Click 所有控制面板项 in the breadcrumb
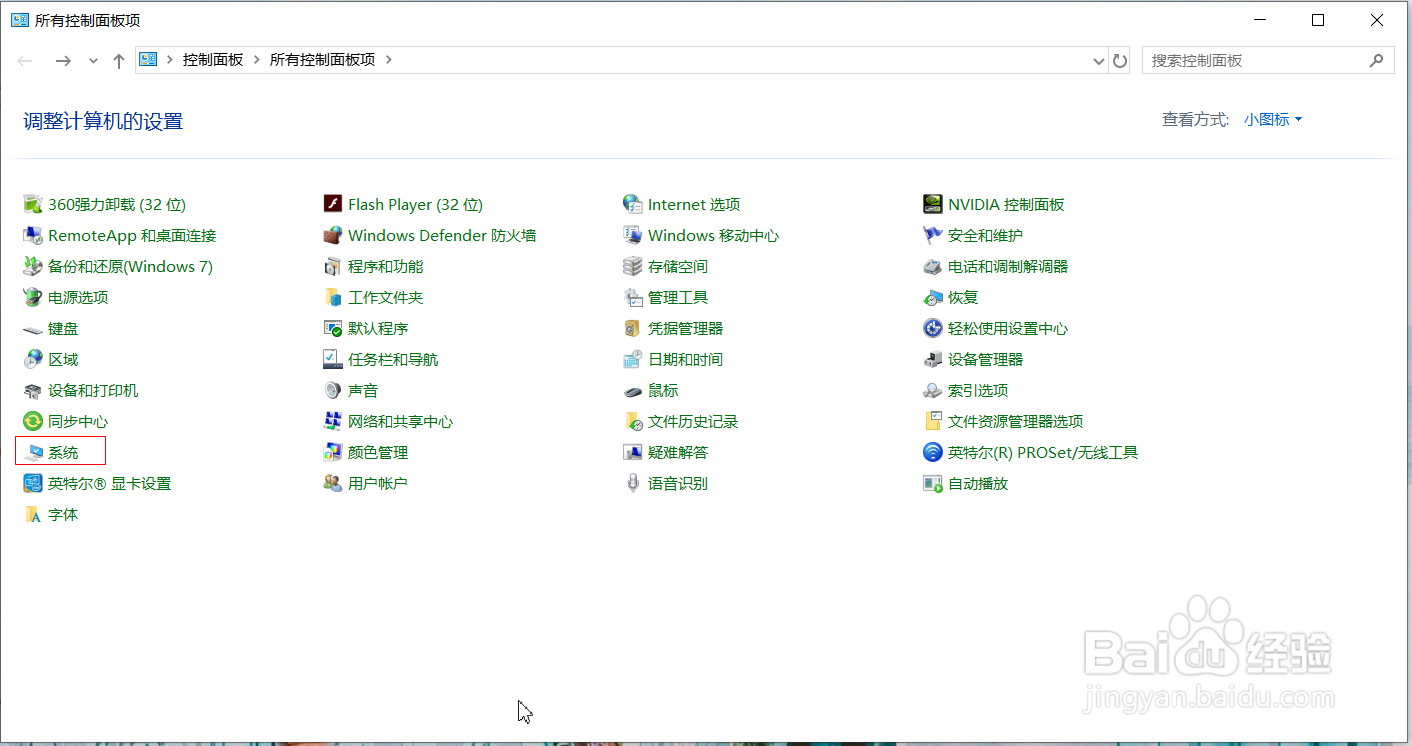 tap(323, 60)
